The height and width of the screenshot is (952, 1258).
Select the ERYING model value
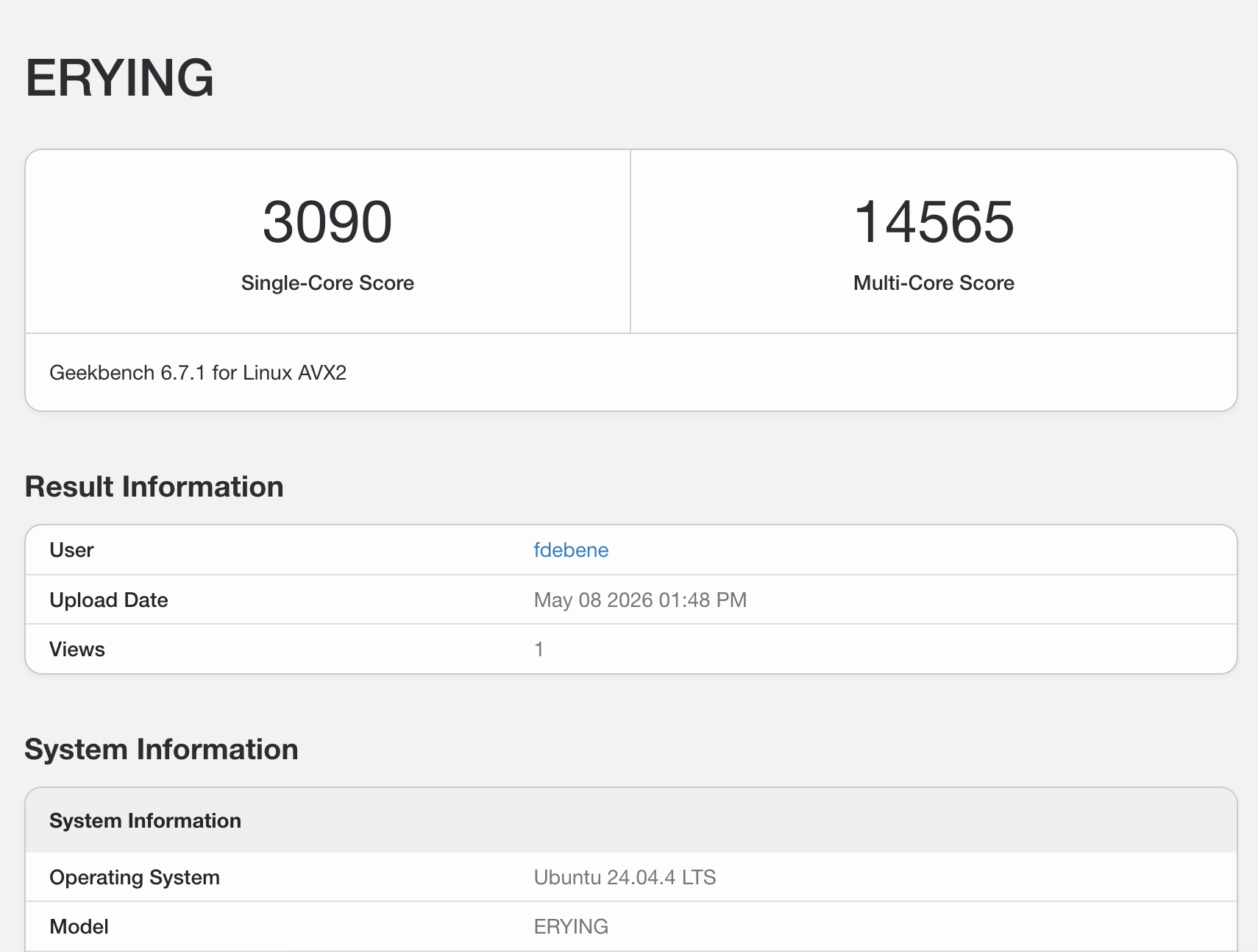[571, 927]
